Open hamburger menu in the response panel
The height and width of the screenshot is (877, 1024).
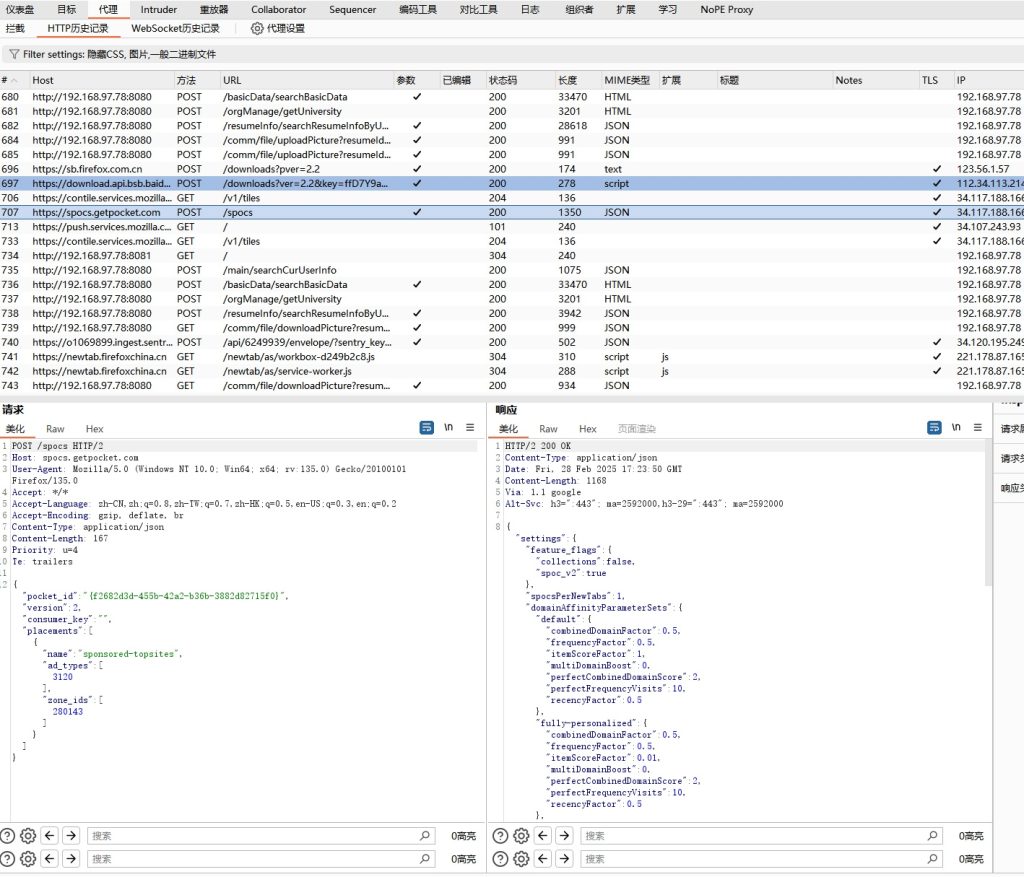pyautogui.click(x=976, y=428)
